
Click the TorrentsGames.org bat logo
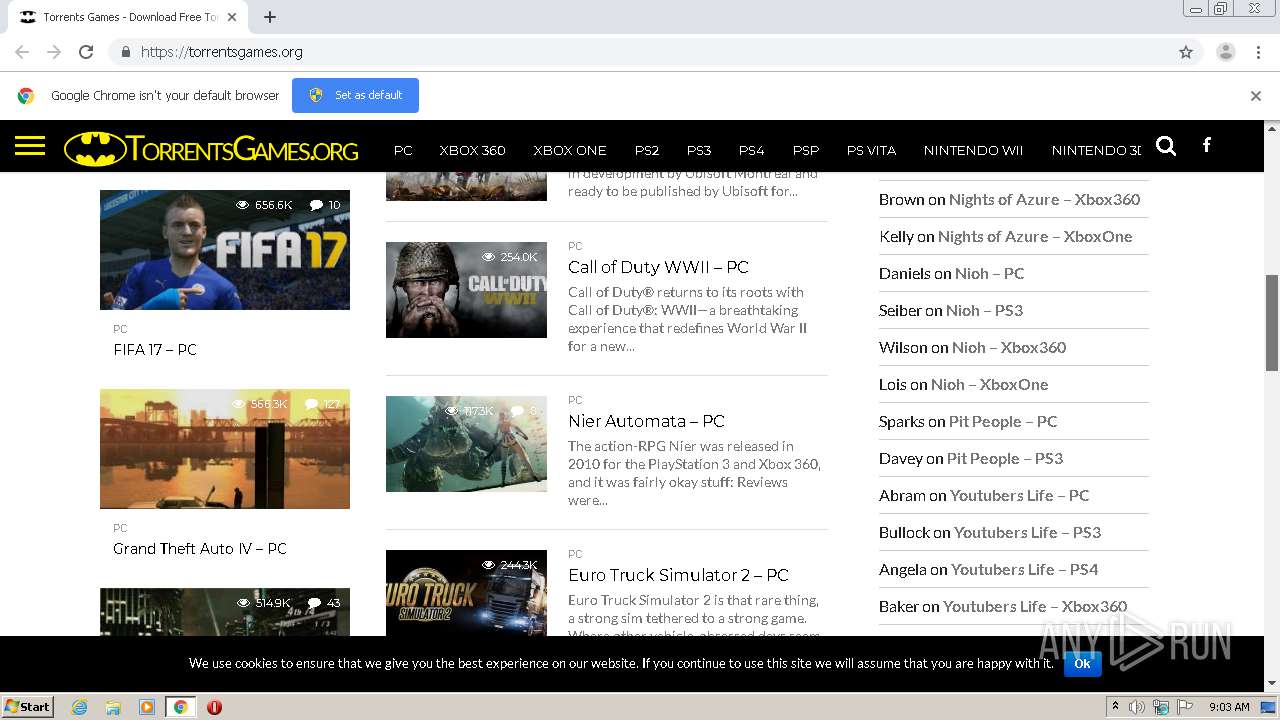pos(211,149)
